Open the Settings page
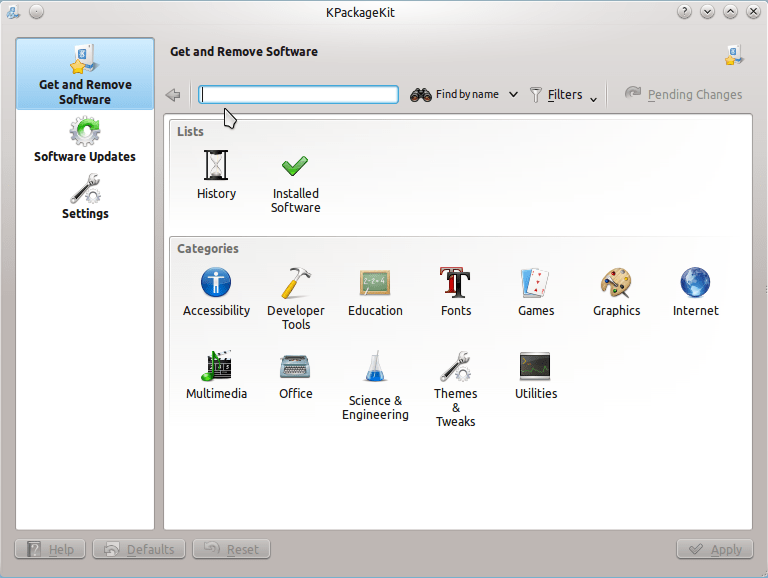 [85, 197]
